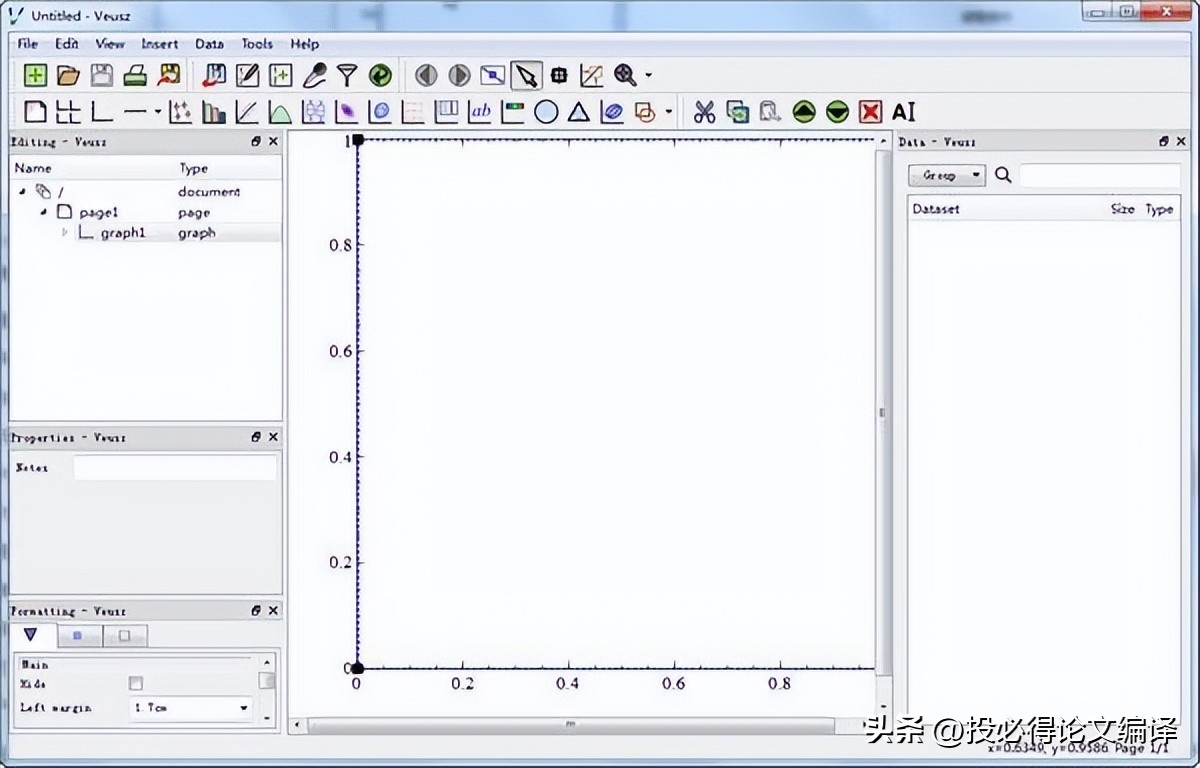
Task: Move selected widget down green arrow
Action: 837,112
